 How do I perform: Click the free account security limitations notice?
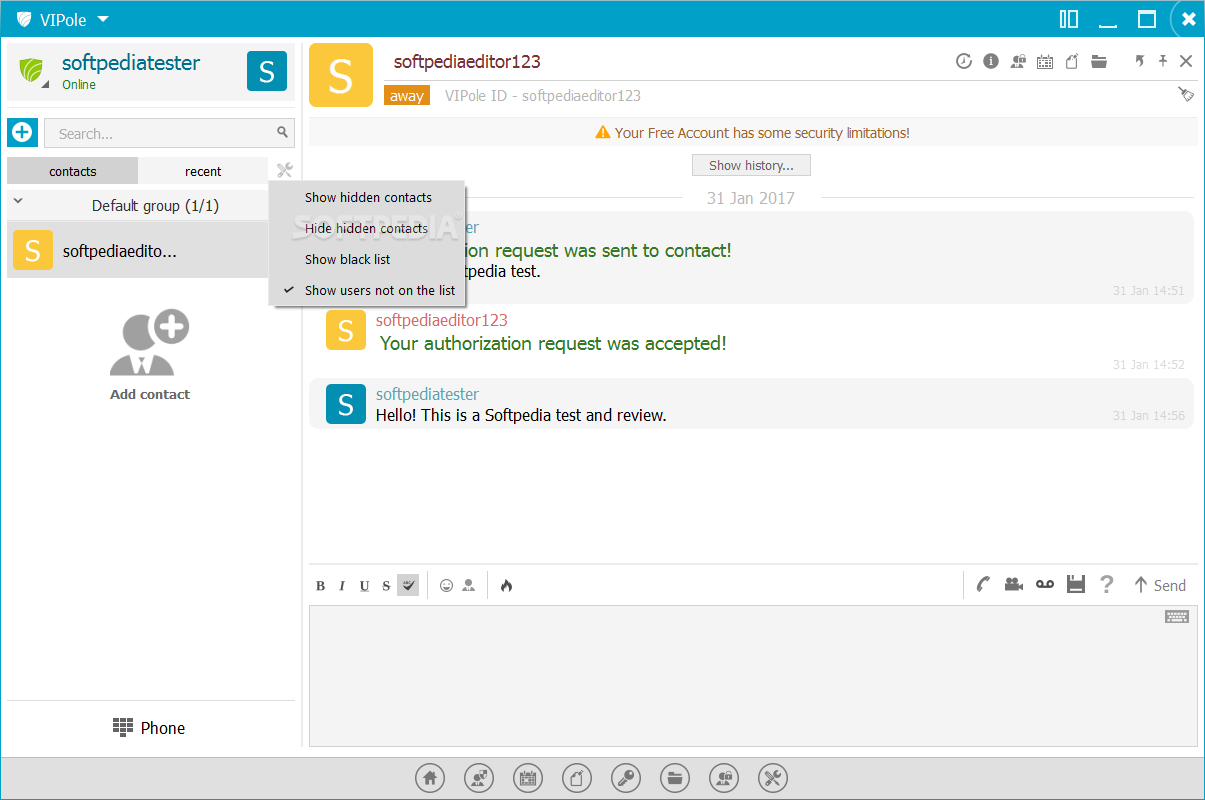(x=752, y=132)
